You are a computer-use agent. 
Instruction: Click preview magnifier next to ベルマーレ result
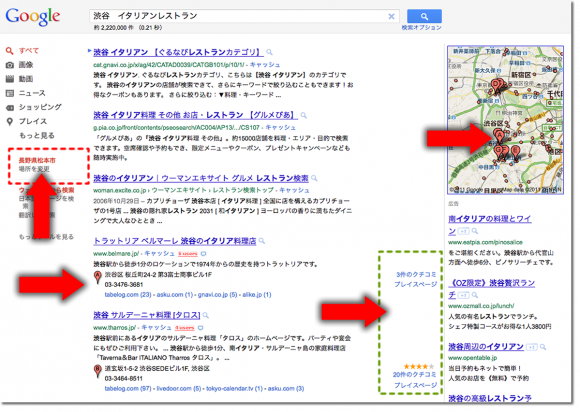click(262, 242)
